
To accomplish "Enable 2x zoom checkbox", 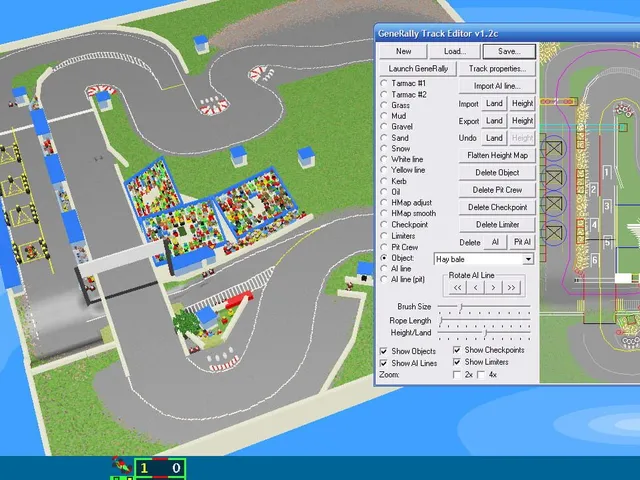I will click(457, 375).
